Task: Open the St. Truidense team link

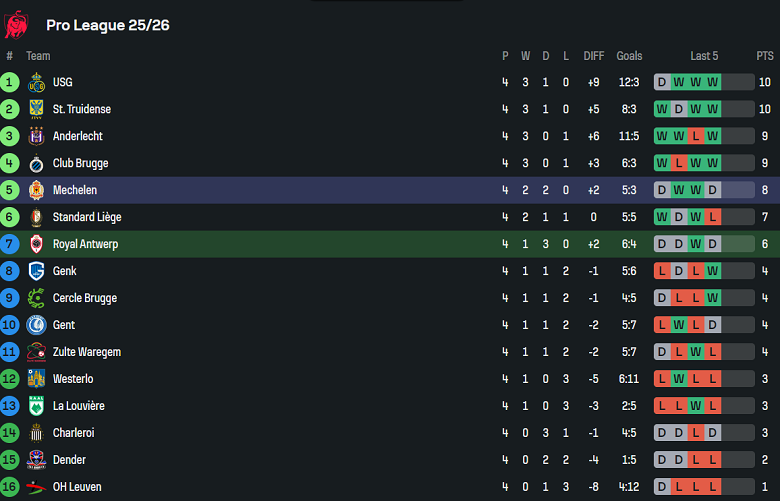Action: click(82, 109)
